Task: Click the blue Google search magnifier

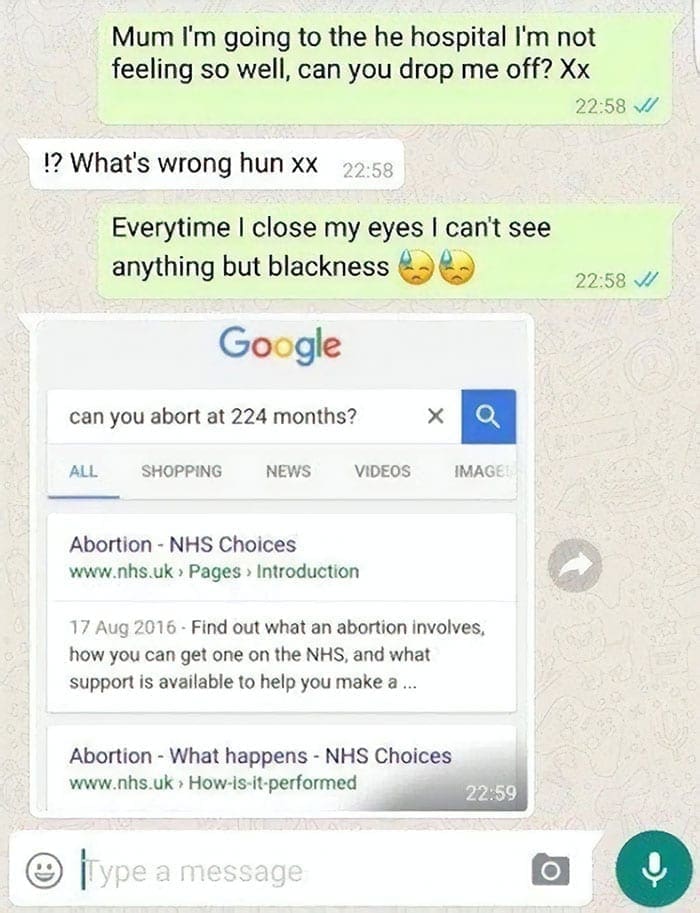Action: pos(489,416)
